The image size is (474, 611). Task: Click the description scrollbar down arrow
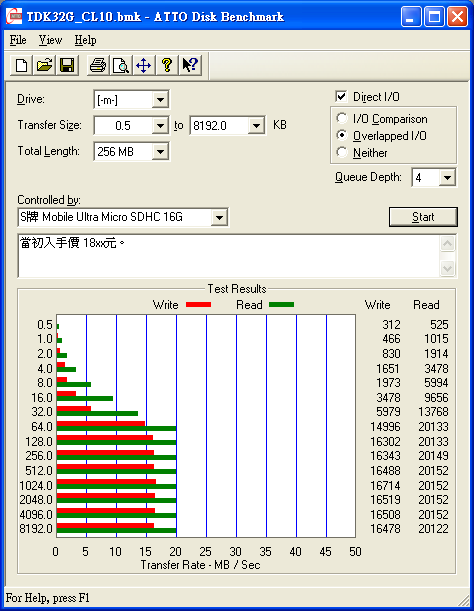[447, 268]
